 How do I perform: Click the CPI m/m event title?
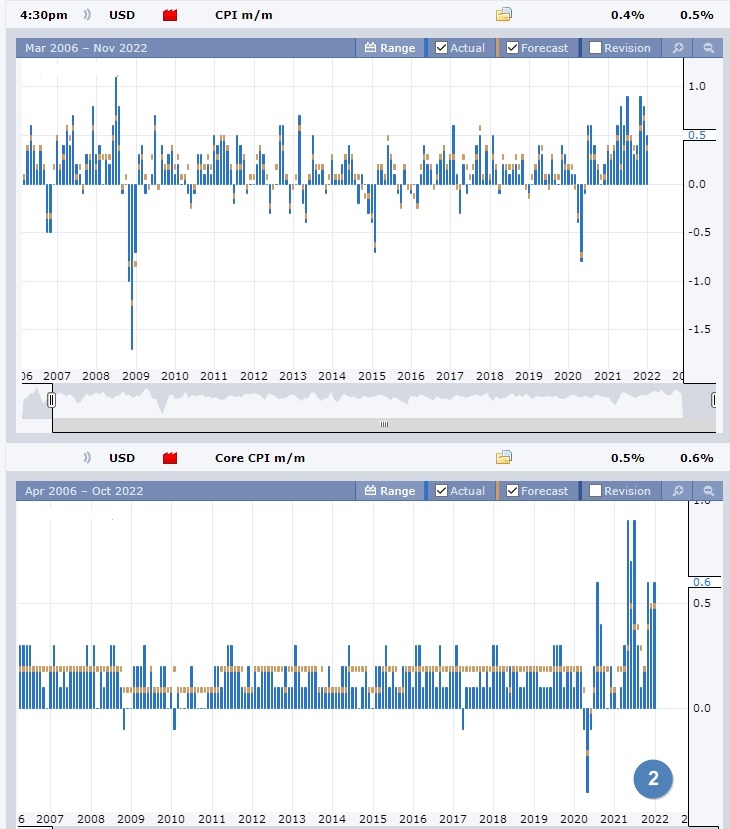[245, 15]
